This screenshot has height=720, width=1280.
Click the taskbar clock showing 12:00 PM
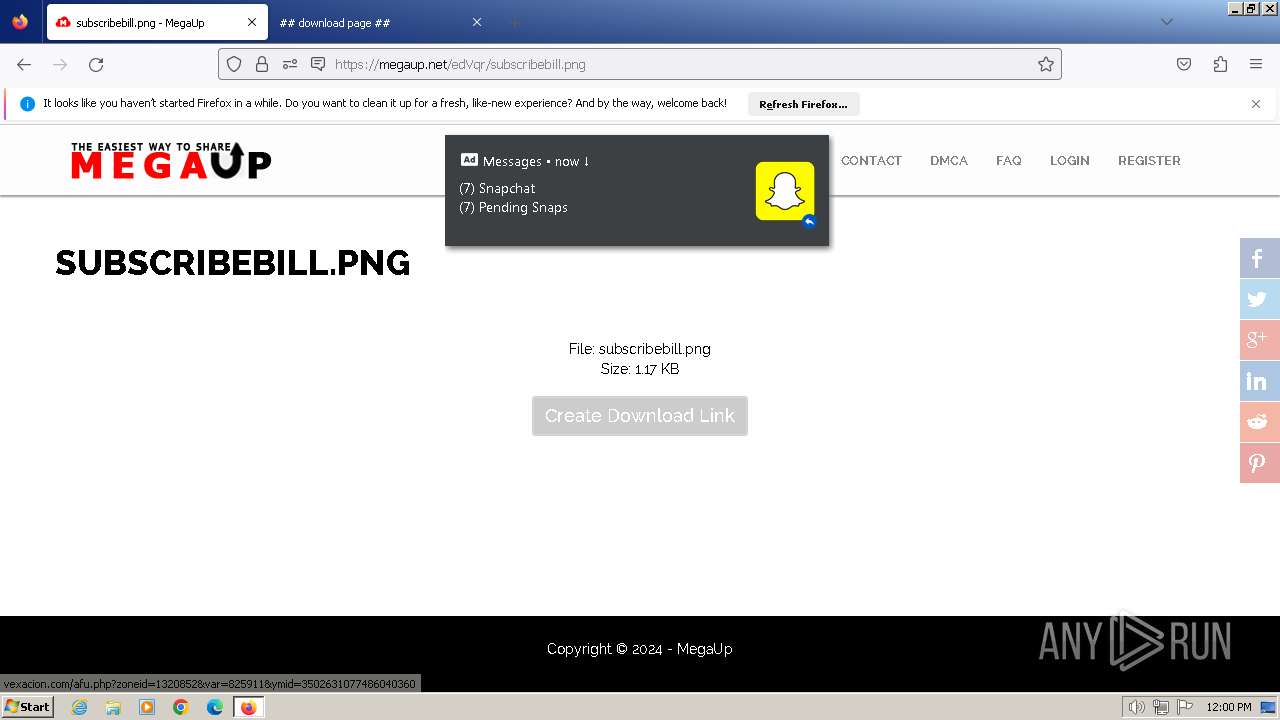(x=1228, y=707)
